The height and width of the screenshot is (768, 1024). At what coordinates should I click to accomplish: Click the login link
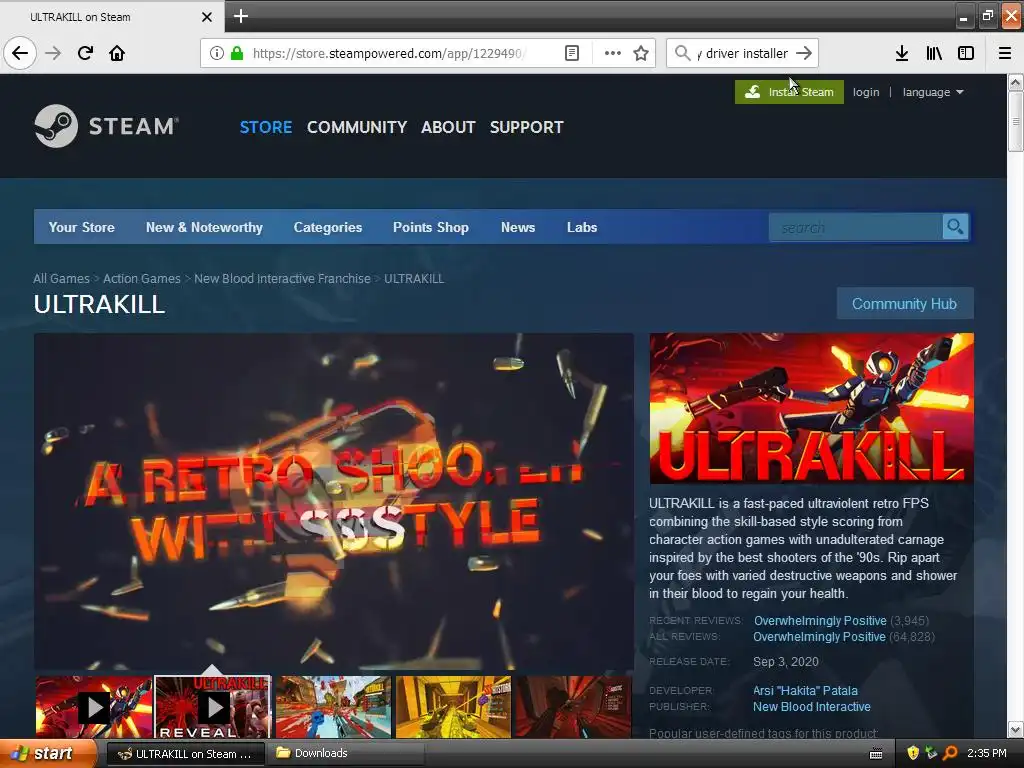point(866,92)
